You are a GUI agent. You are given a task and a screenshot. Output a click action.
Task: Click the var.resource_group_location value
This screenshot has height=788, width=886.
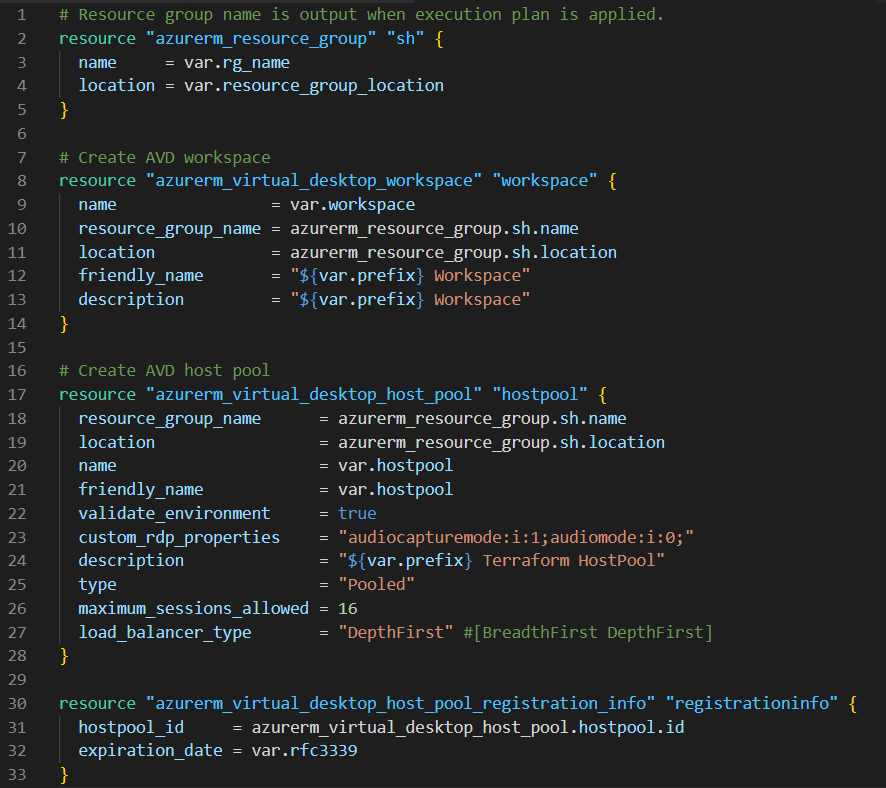pyautogui.click(x=314, y=85)
